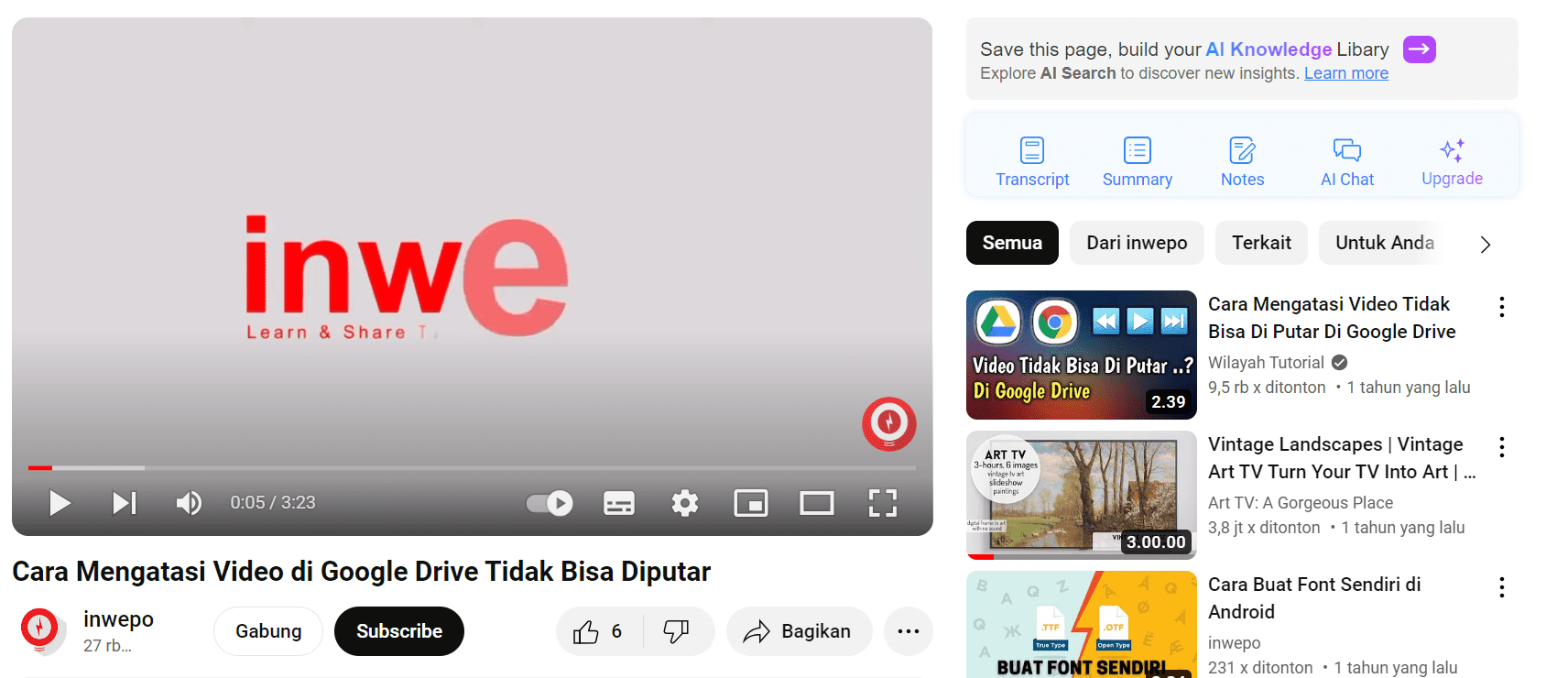The height and width of the screenshot is (678, 1568).
Task: Enable miniplayer mode
Action: [x=751, y=503]
